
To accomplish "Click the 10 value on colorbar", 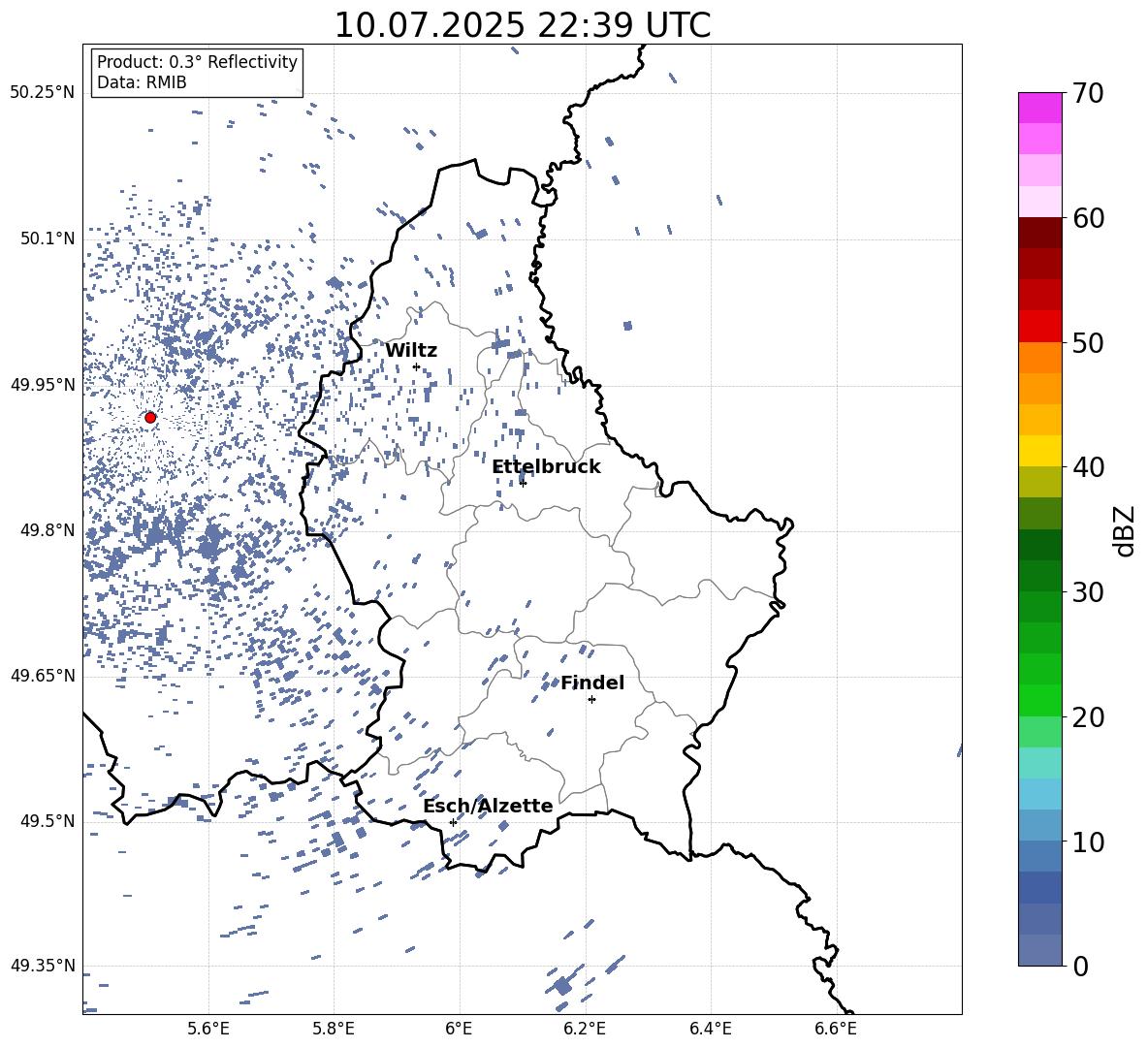I will point(1088,842).
